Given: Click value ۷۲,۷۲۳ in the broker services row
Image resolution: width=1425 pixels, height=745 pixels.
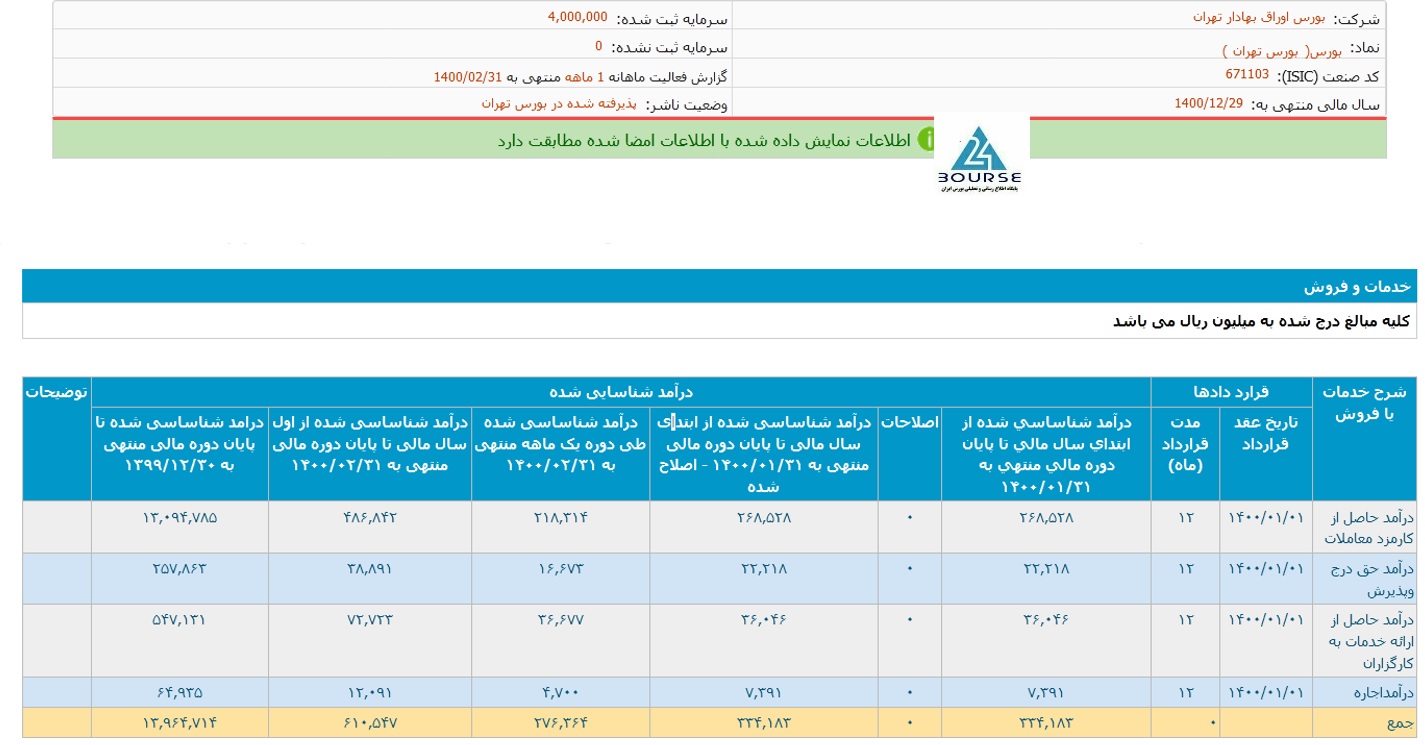Looking at the screenshot, I should coord(370,620).
